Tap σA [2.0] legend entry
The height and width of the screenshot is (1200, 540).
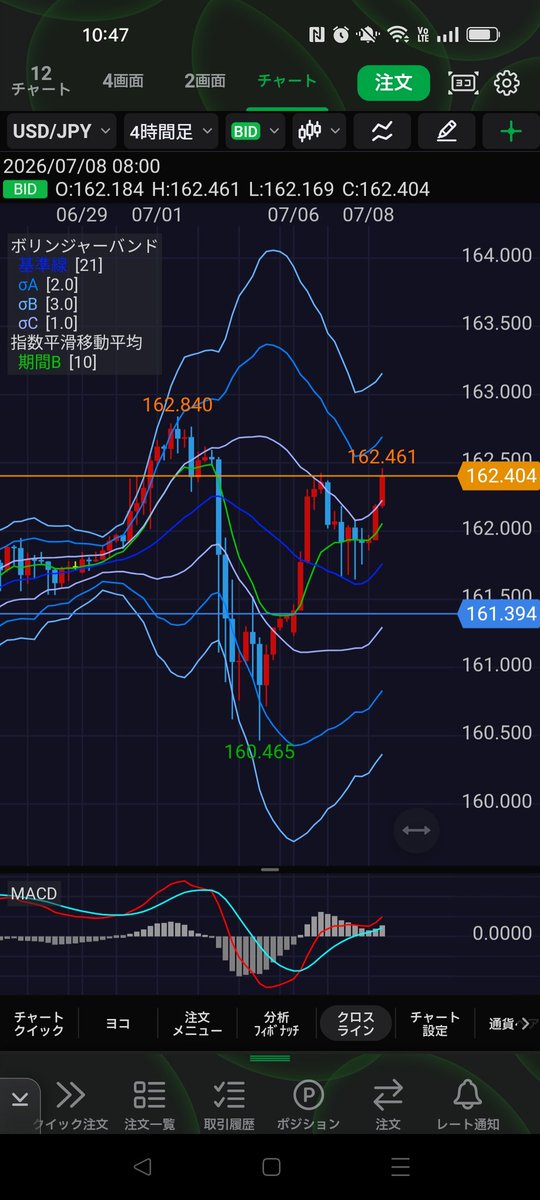click(x=48, y=285)
